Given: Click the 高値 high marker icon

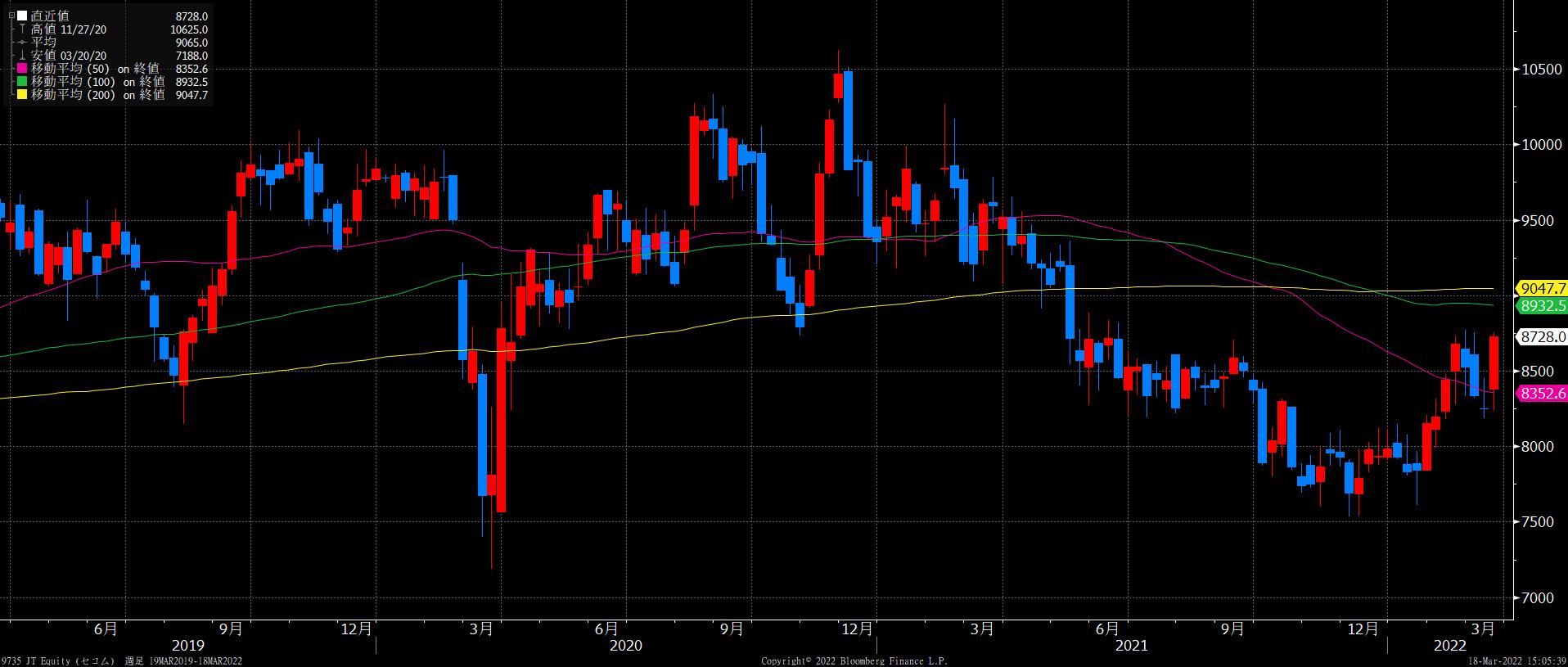Looking at the screenshot, I should pyautogui.click(x=22, y=29).
